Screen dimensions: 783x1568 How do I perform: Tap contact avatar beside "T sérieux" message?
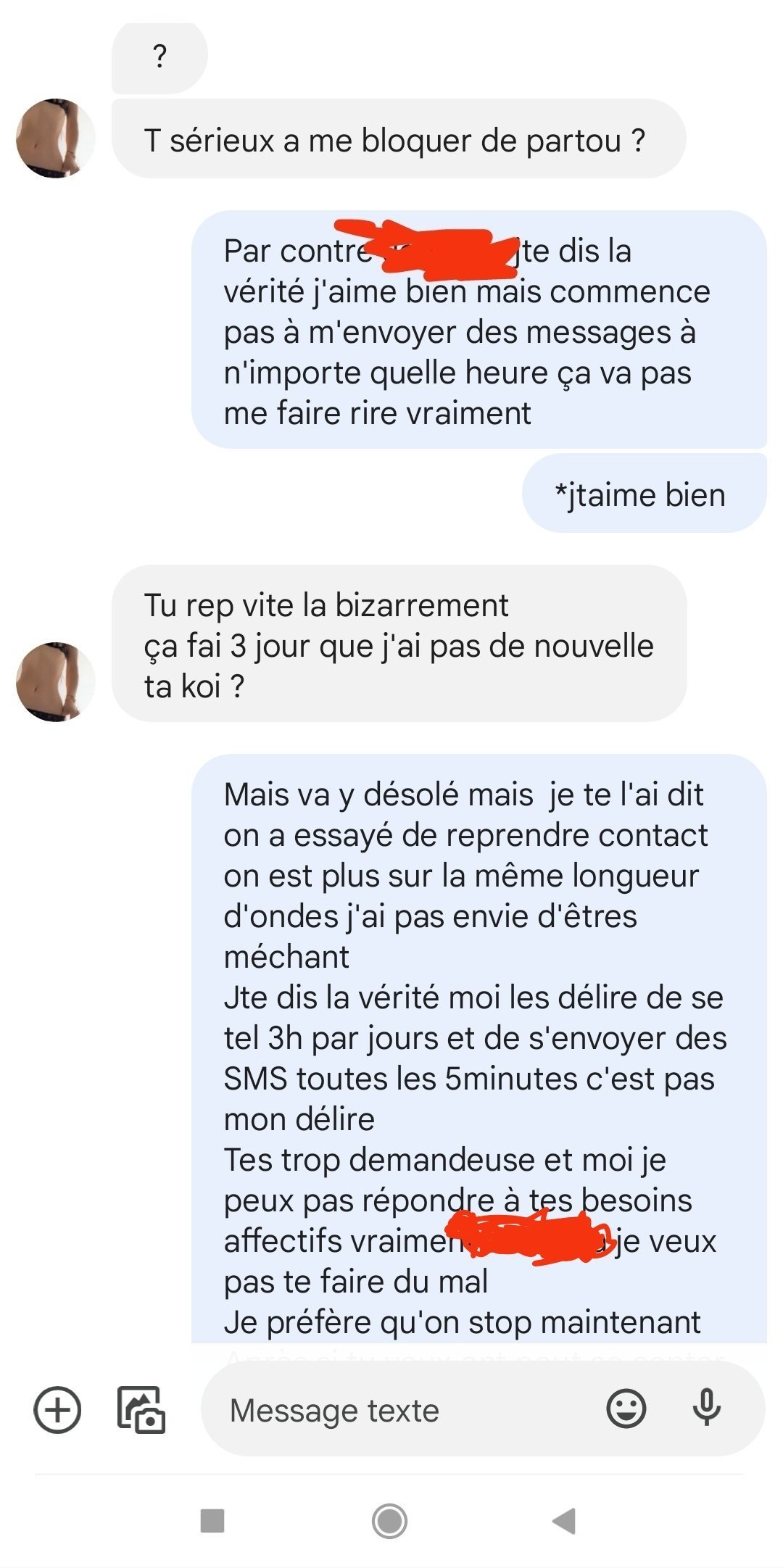pyautogui.click(x=56, y=138)
